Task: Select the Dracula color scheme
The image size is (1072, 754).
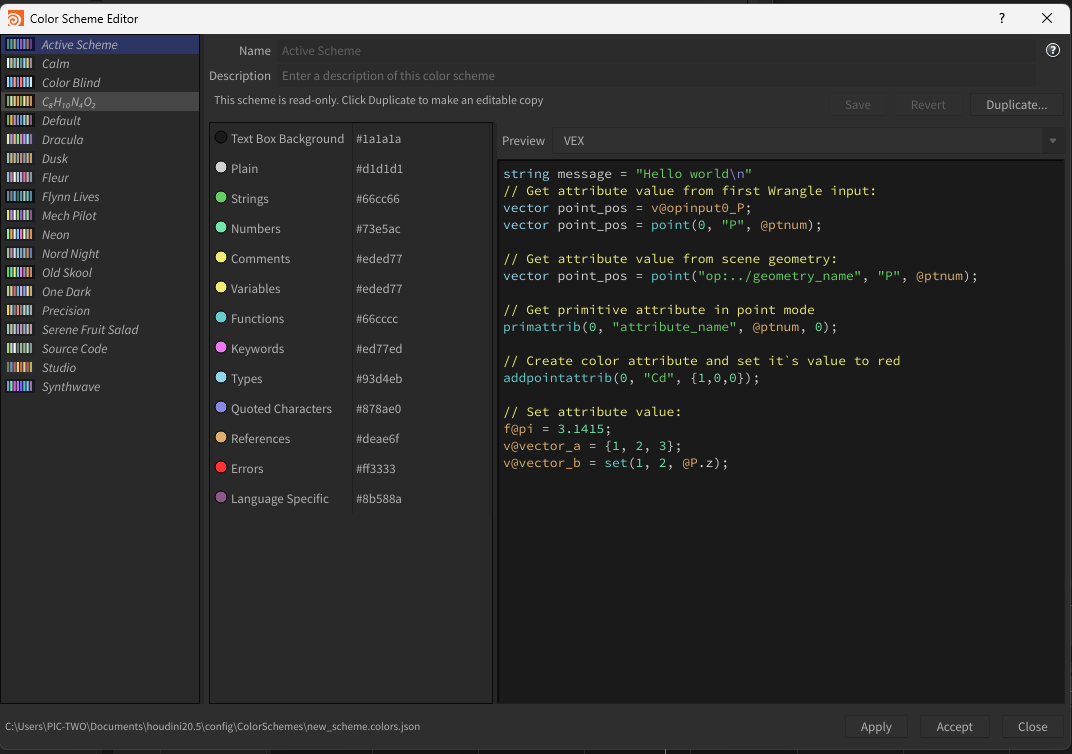Action: tap(62, 140)
